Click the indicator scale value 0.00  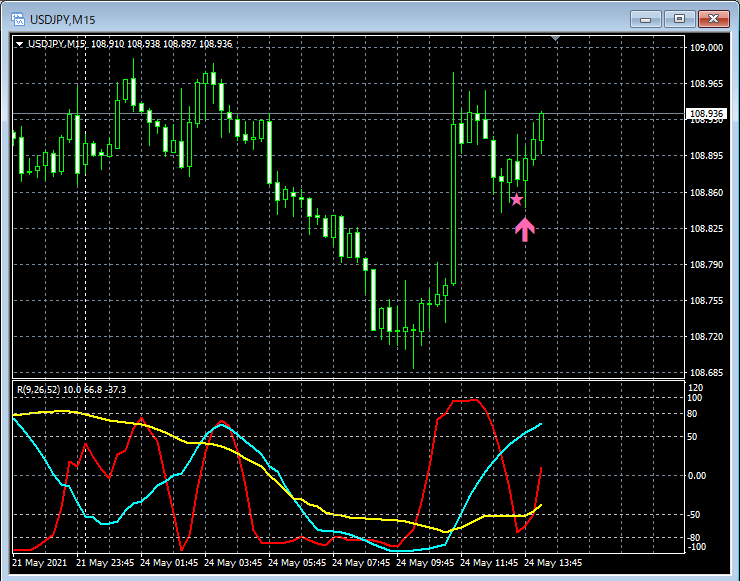[x=697, y=475]
